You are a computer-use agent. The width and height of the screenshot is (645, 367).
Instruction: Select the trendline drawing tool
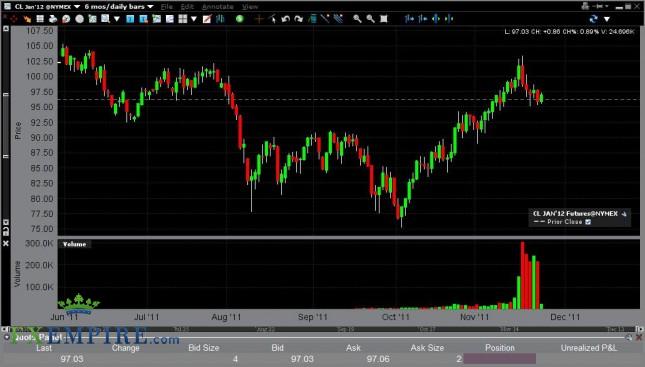coord(325,19)
